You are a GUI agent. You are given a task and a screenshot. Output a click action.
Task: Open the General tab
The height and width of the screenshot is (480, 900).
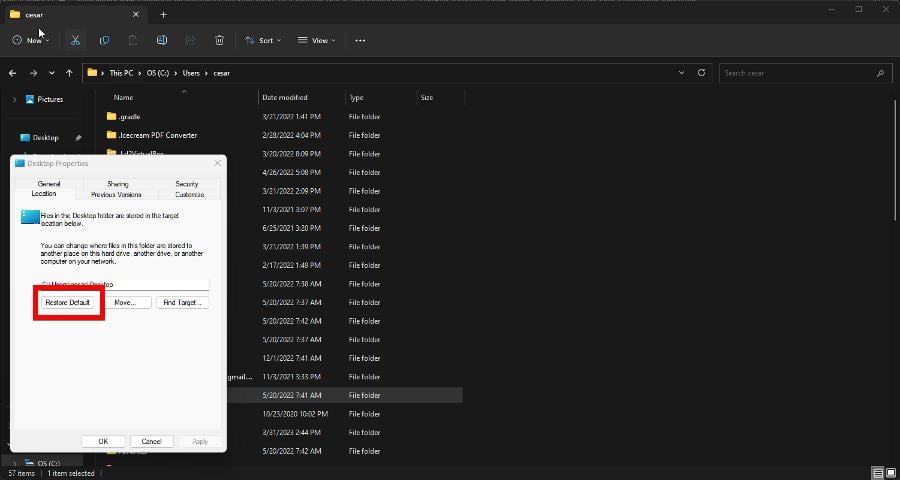point(49,184)
